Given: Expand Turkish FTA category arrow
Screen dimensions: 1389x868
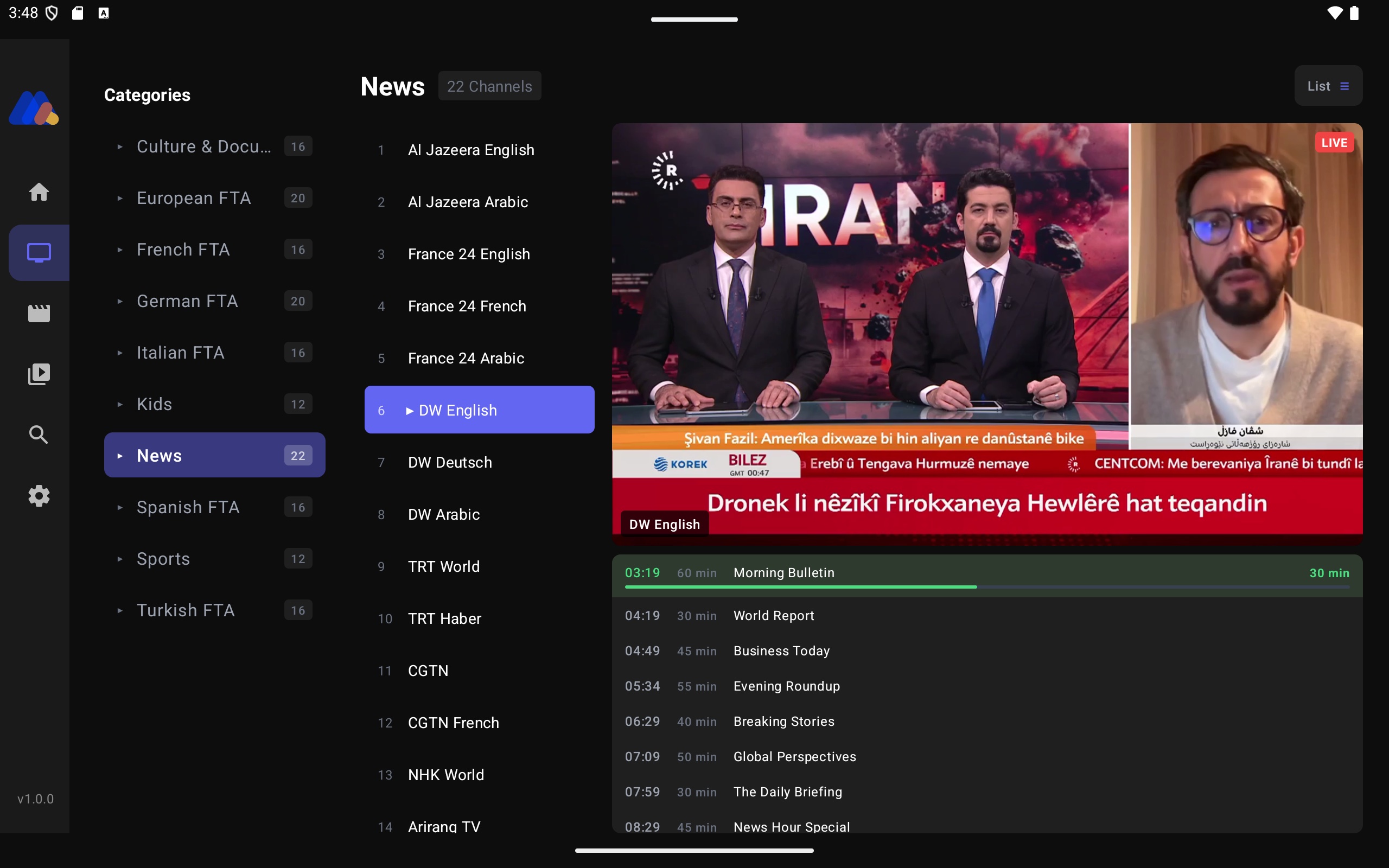Looking at the screenshot, I should [x=119, y=610].
